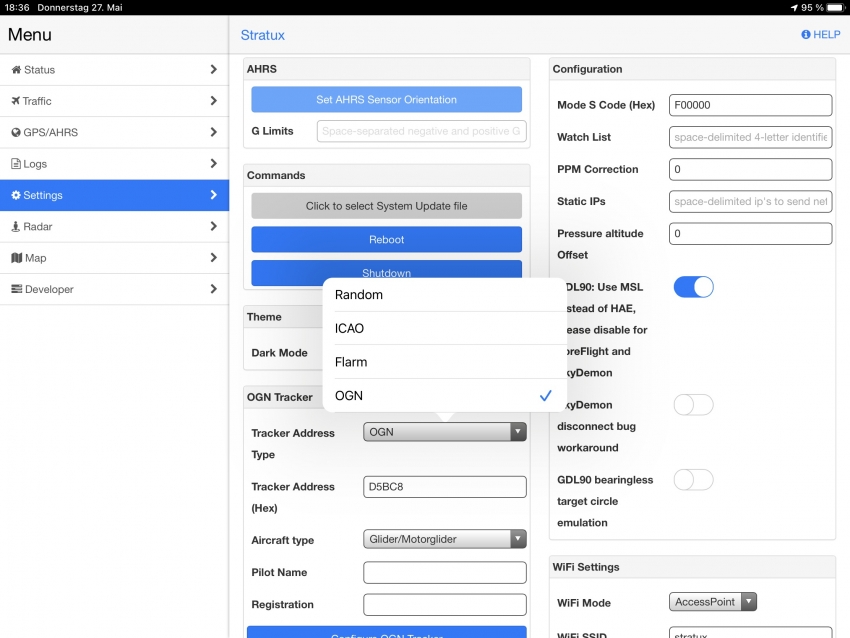Open the Traffic menu item
Viewport: 850px width, 638px height.
point(114,101)
